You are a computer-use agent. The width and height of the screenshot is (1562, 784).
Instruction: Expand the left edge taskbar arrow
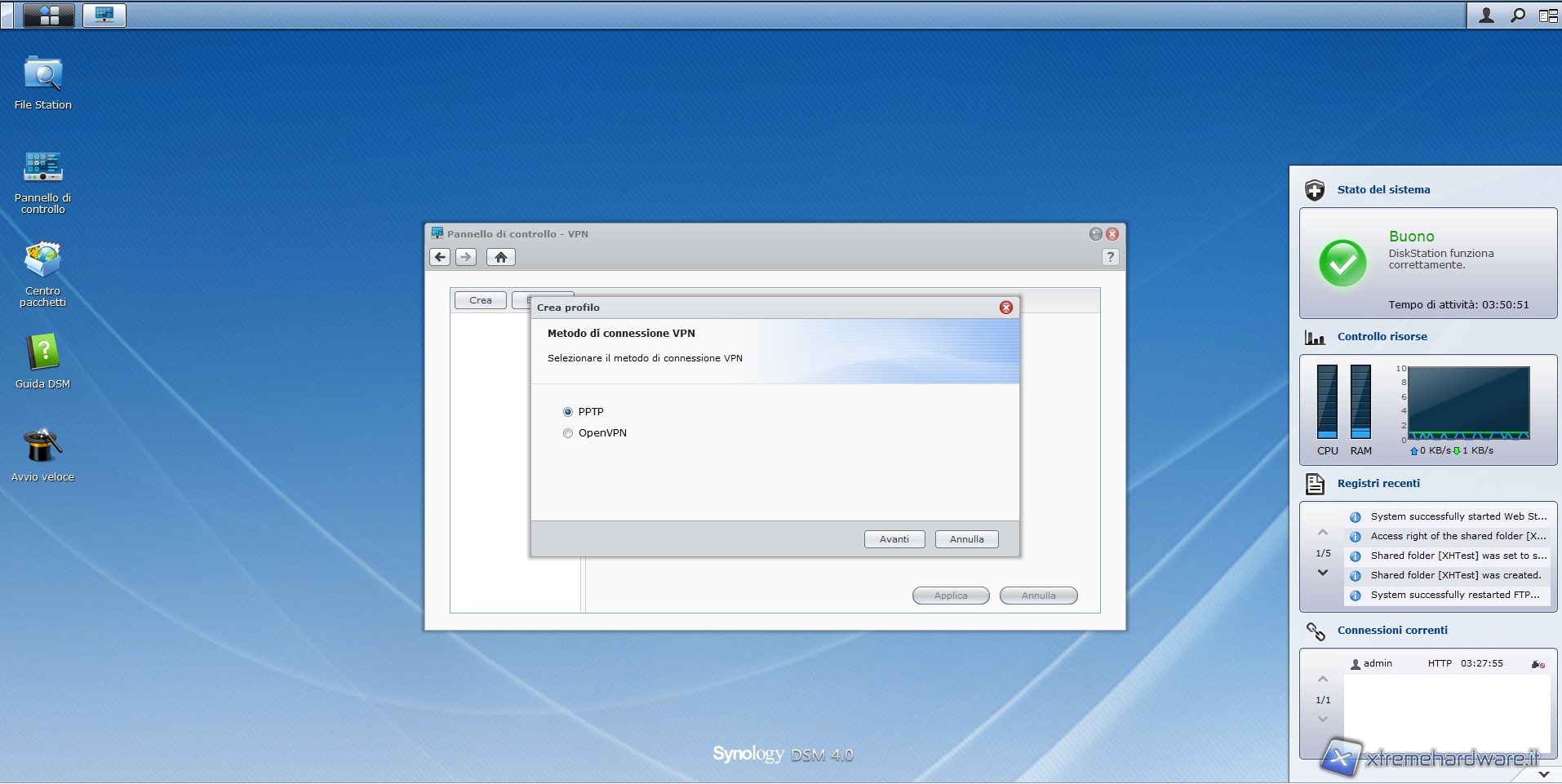[x=7, y=15]
